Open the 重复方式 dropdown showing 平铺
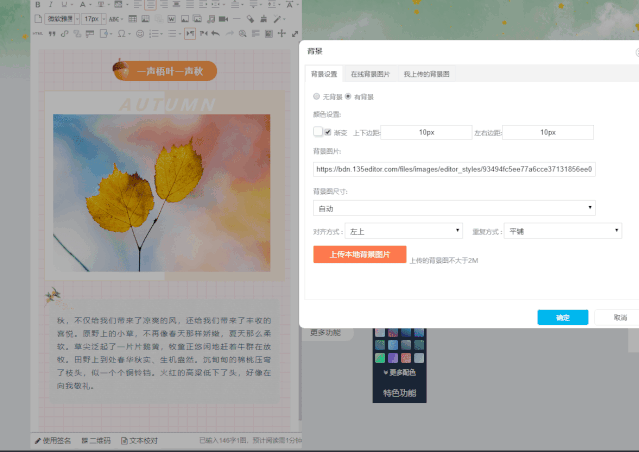The height and width of the screenshot is (452, 639). (563, 231)
